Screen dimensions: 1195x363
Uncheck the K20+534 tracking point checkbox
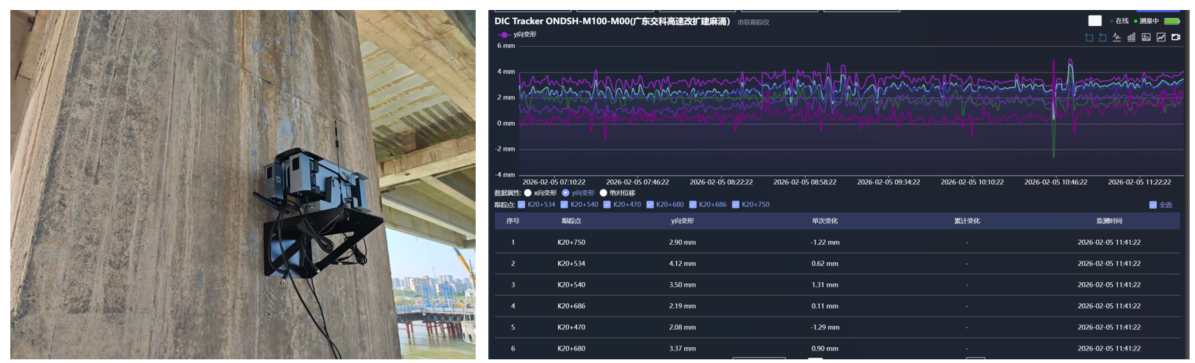pos(521,204)
